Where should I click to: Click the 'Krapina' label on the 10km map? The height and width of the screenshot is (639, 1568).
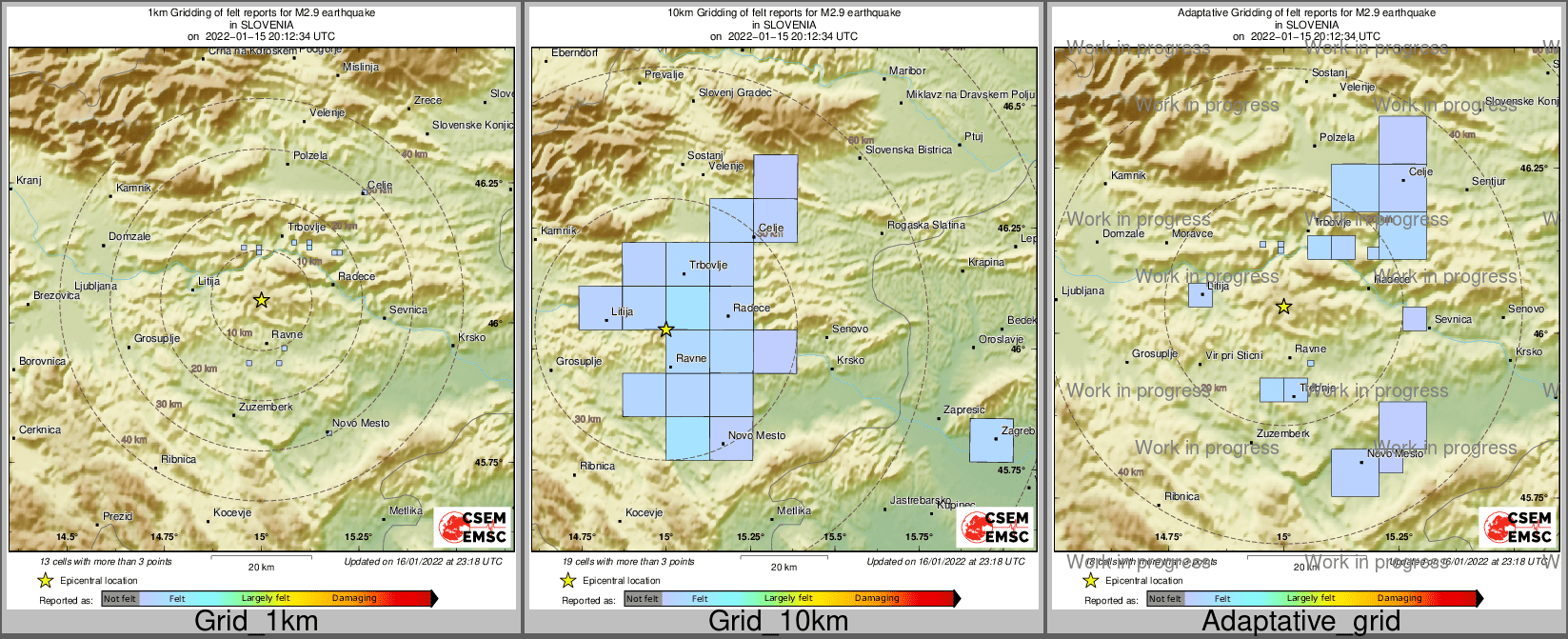(x=986, y=262)
